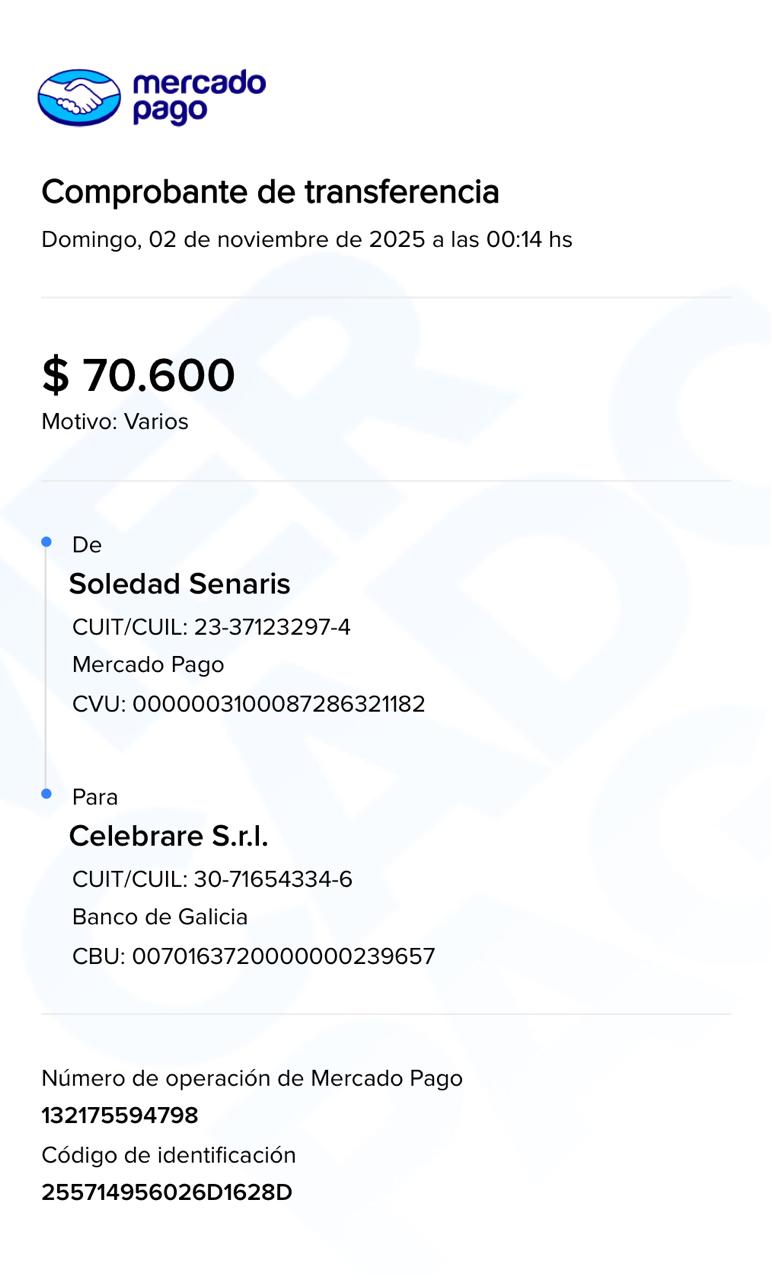This screenshot has height=1280, width=772.
Task: Click the Mercado Pago wordmark text
Action: (x=198, y=97)
